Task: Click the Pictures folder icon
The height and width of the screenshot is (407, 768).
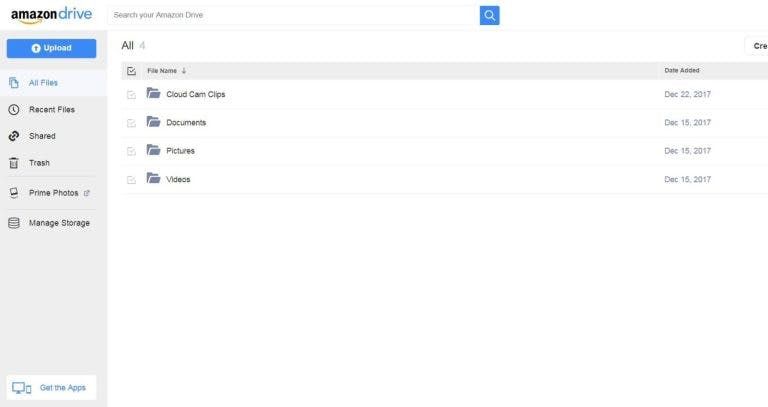Action: (x=153, y=150)
